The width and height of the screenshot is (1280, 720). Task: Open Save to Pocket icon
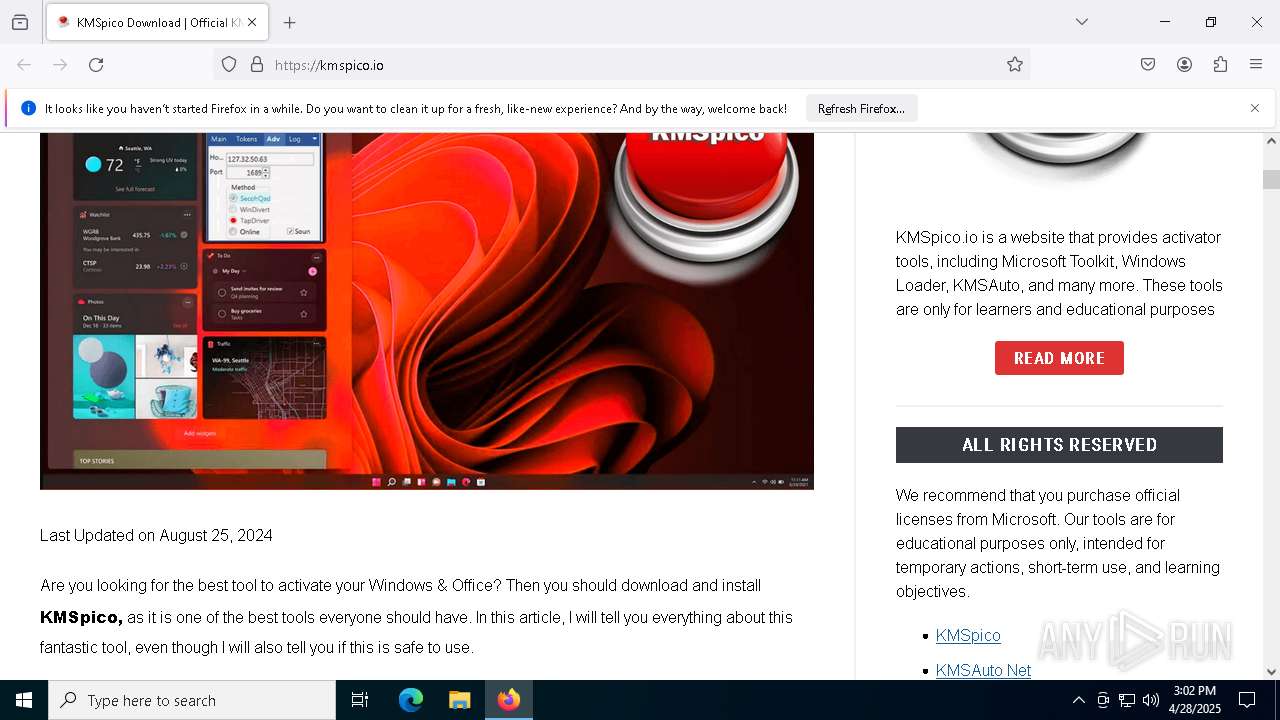(x=1148, y=65)
